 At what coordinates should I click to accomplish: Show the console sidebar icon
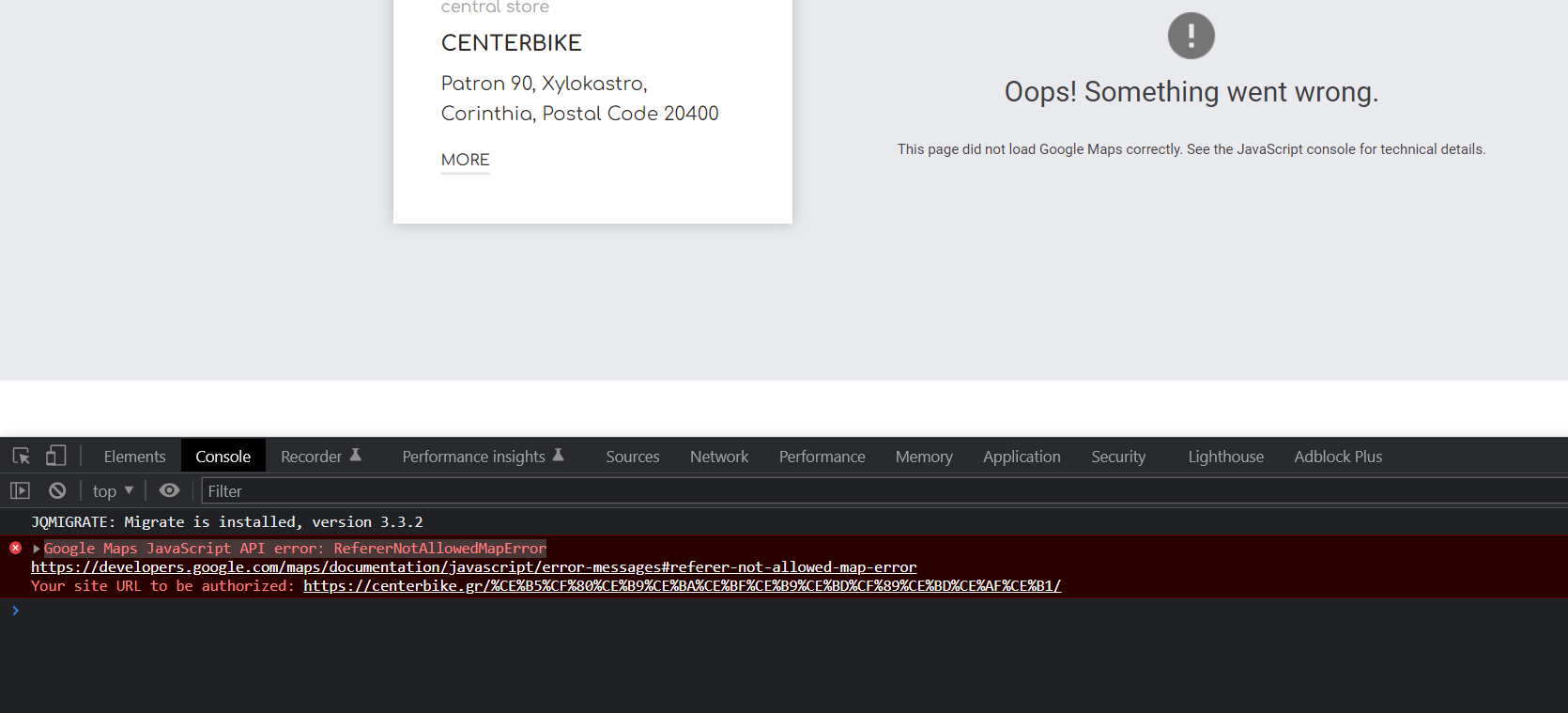[x=21, y=490]
